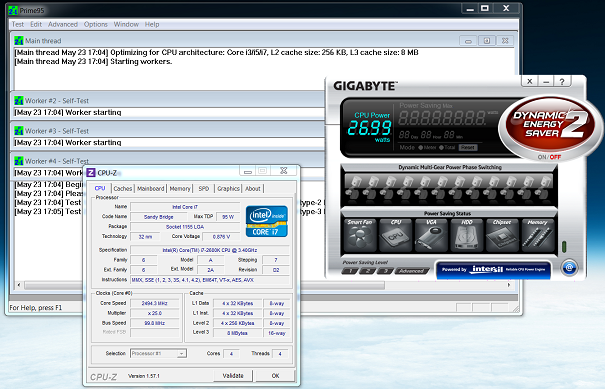The height and width of the screenshot is (389, 605).
Task: Restore the Main thread child window
Action: pos(487,41)
